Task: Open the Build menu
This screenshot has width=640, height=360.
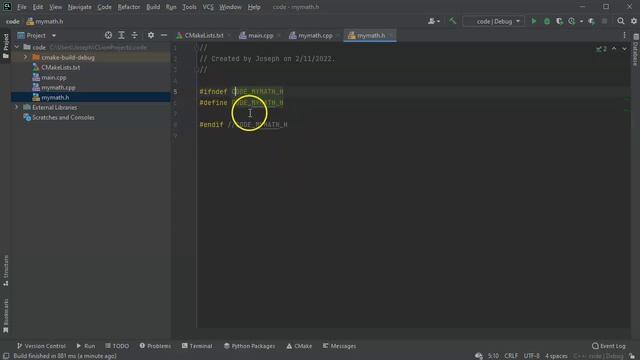Action: tap(153, 7)
